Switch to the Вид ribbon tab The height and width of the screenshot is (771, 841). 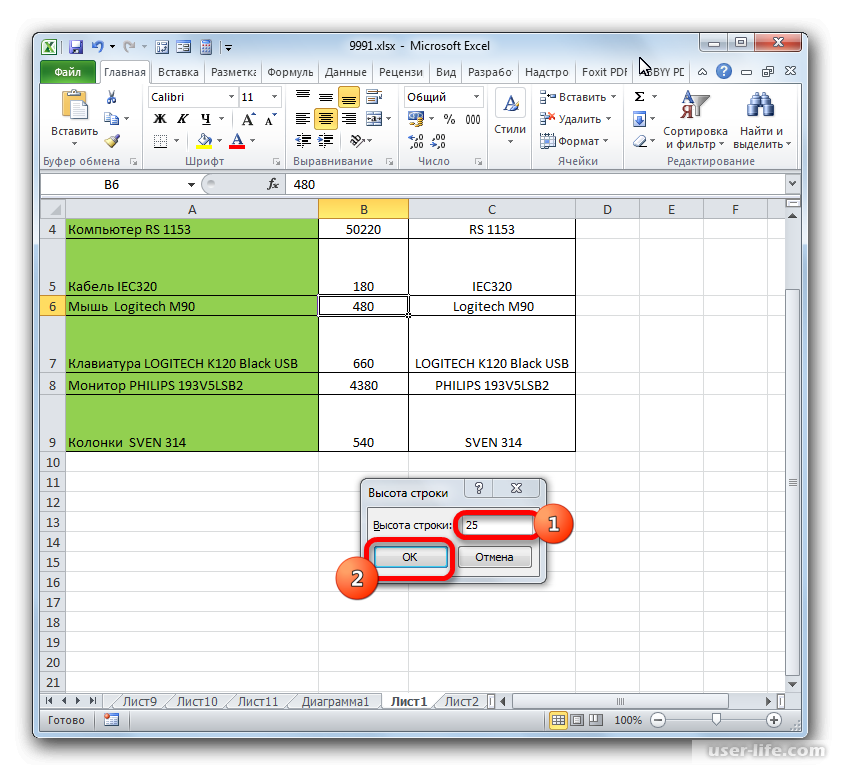[446, 72]
